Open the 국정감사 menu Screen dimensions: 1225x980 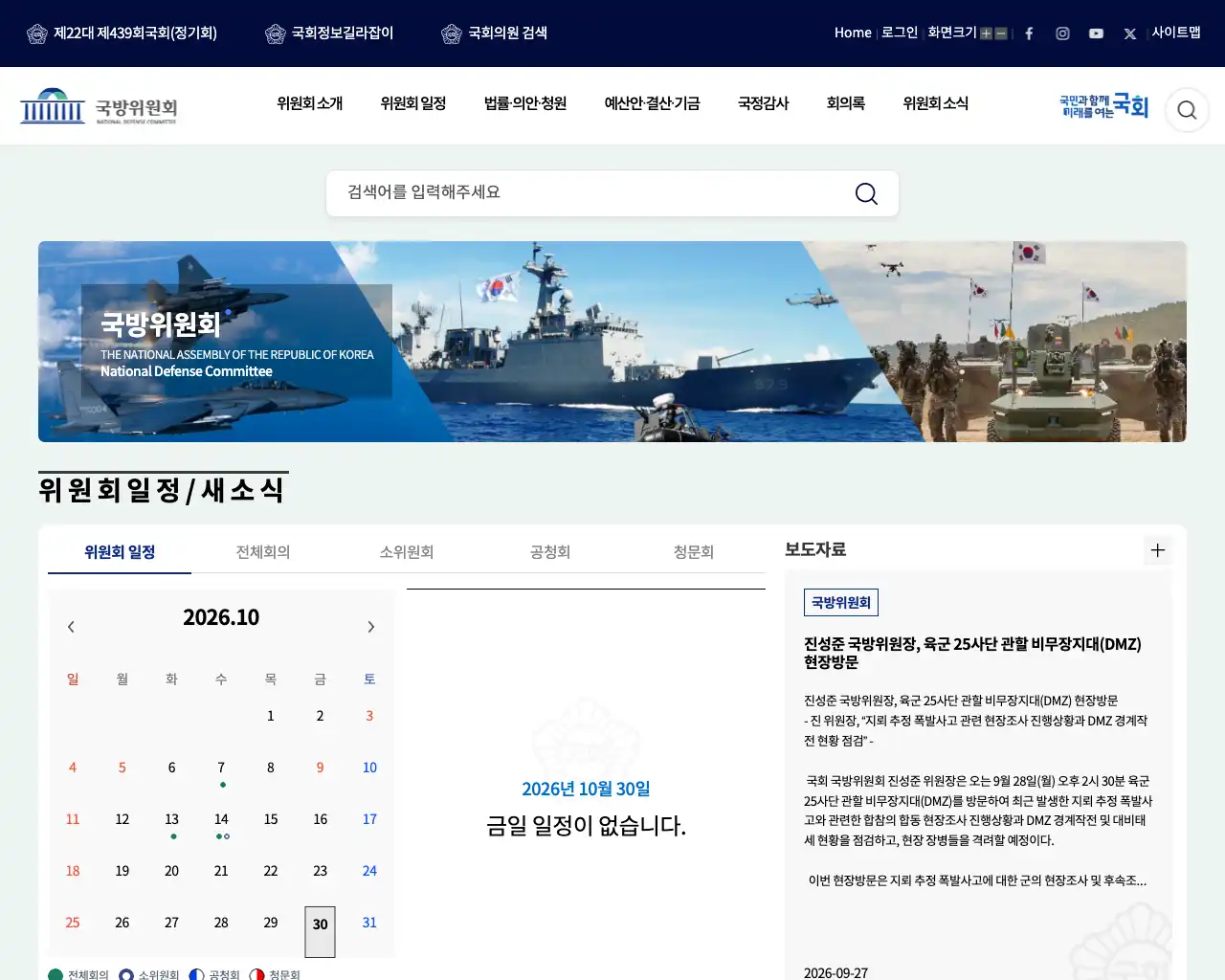click(764, 103)
